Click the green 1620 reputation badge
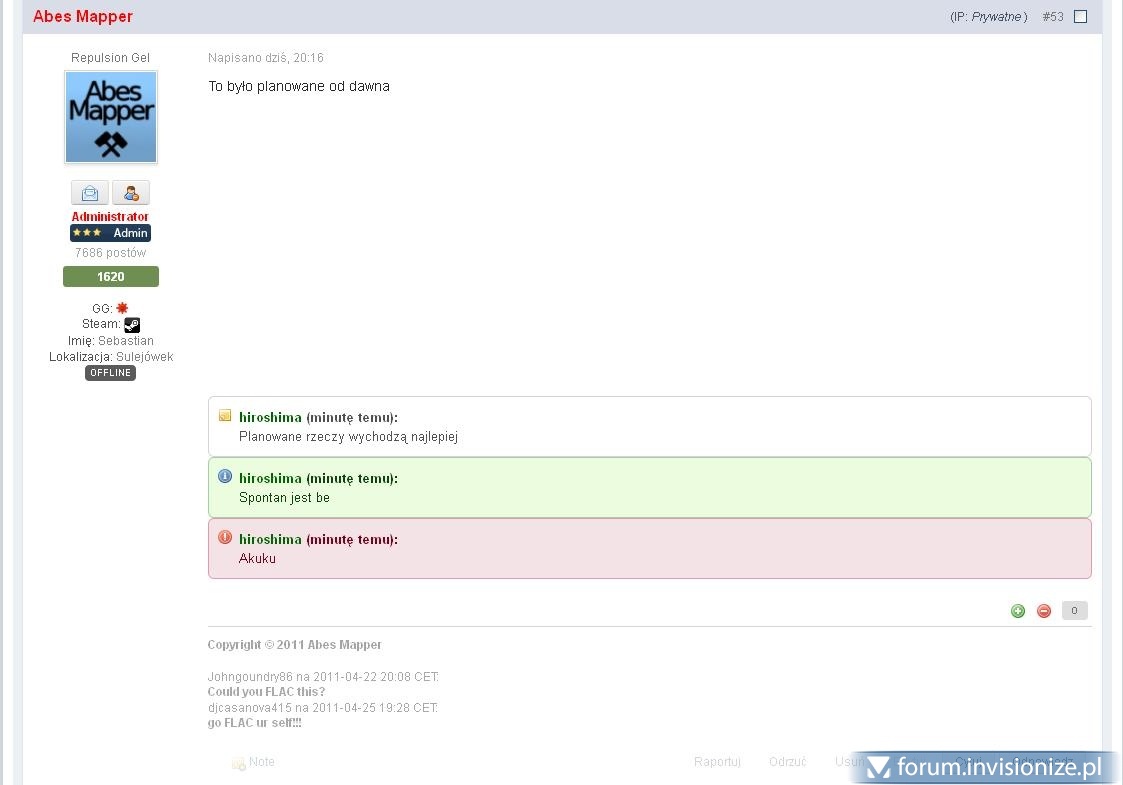The width and height of the screenshot is (1123, 785). point(111,277)
